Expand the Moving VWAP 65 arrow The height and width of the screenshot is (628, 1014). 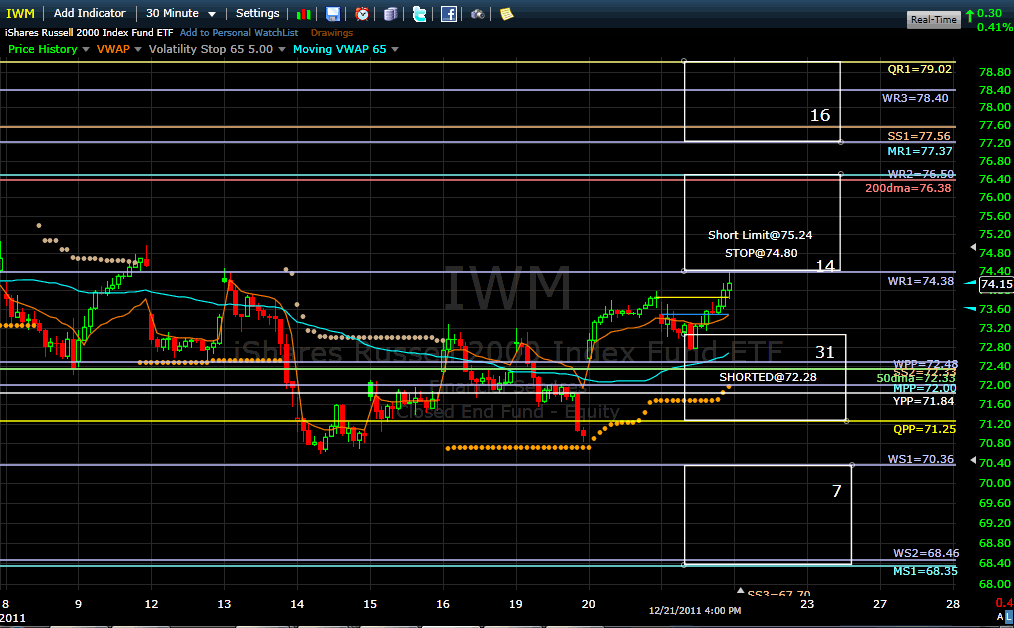[394, 49]
